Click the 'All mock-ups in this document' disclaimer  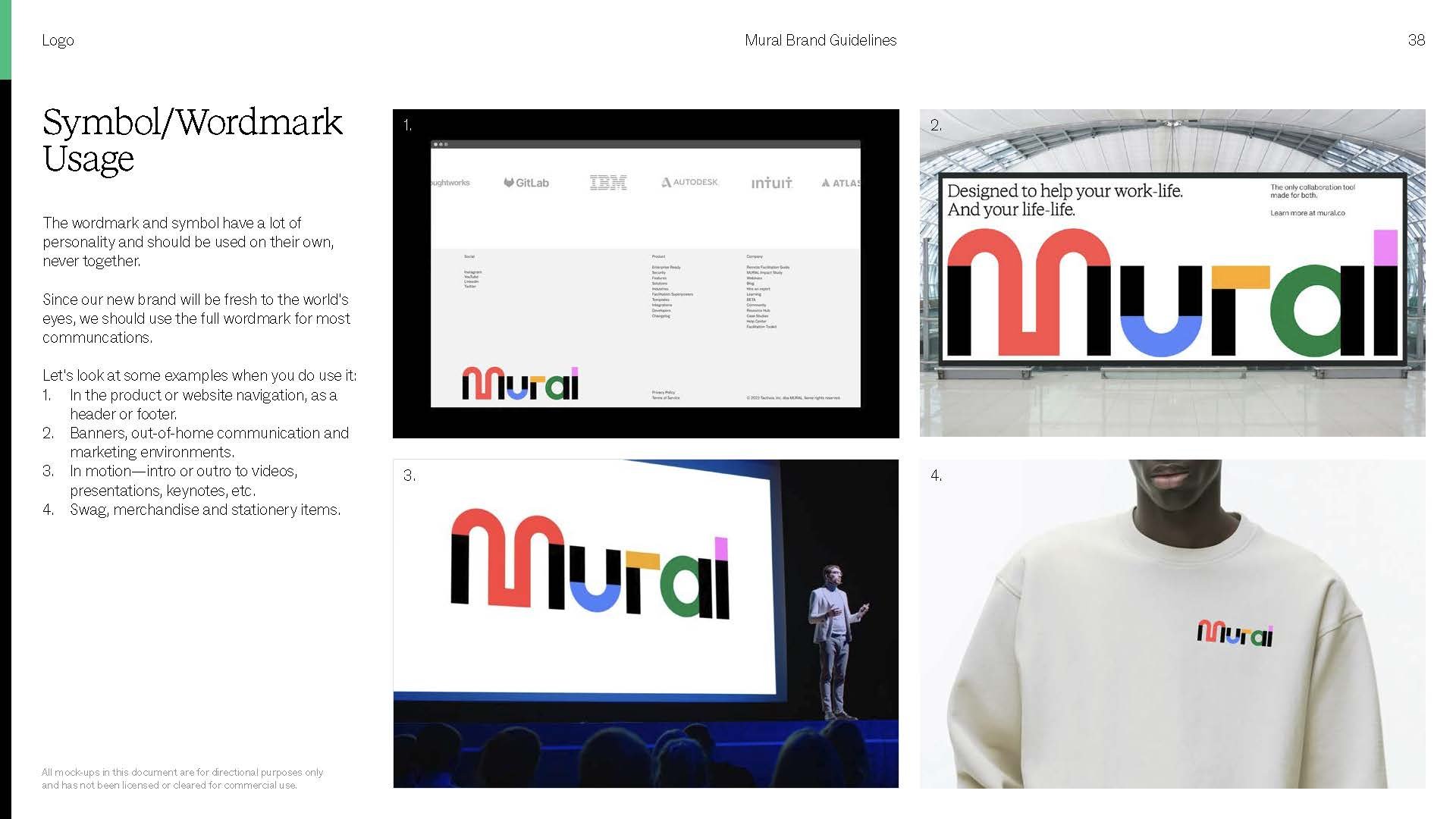[183, 779]
